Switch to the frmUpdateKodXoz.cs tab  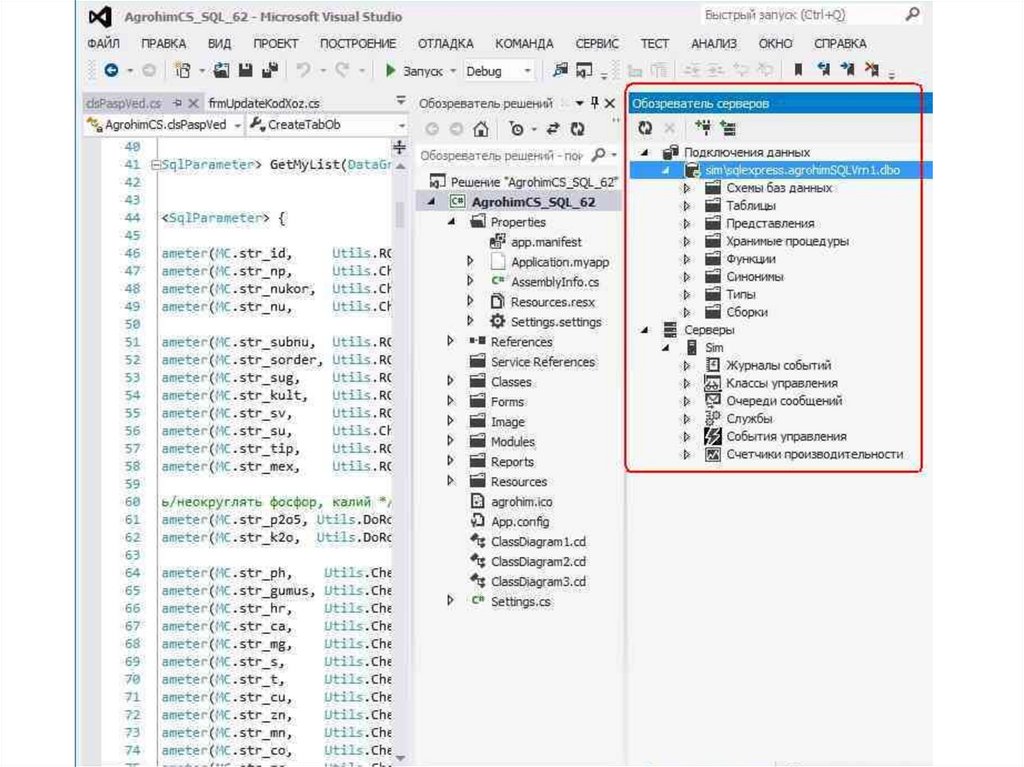click(264, 103)
